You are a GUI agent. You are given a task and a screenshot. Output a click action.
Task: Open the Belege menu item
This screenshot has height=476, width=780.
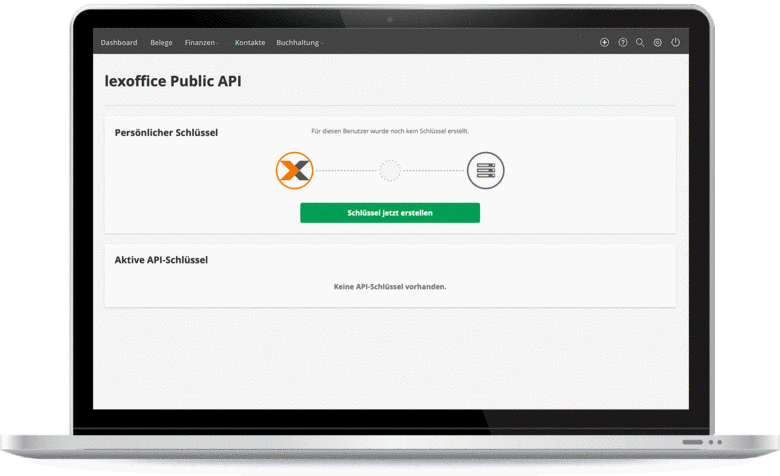click(x=161, y=43)
